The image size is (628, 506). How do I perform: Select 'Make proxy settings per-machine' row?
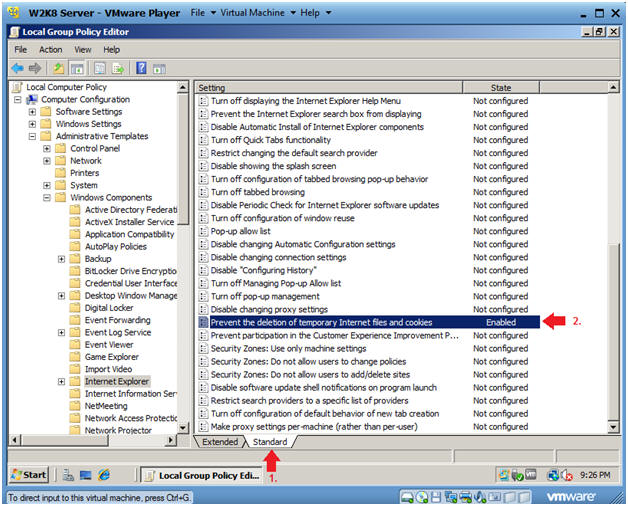tap(369, 427)
